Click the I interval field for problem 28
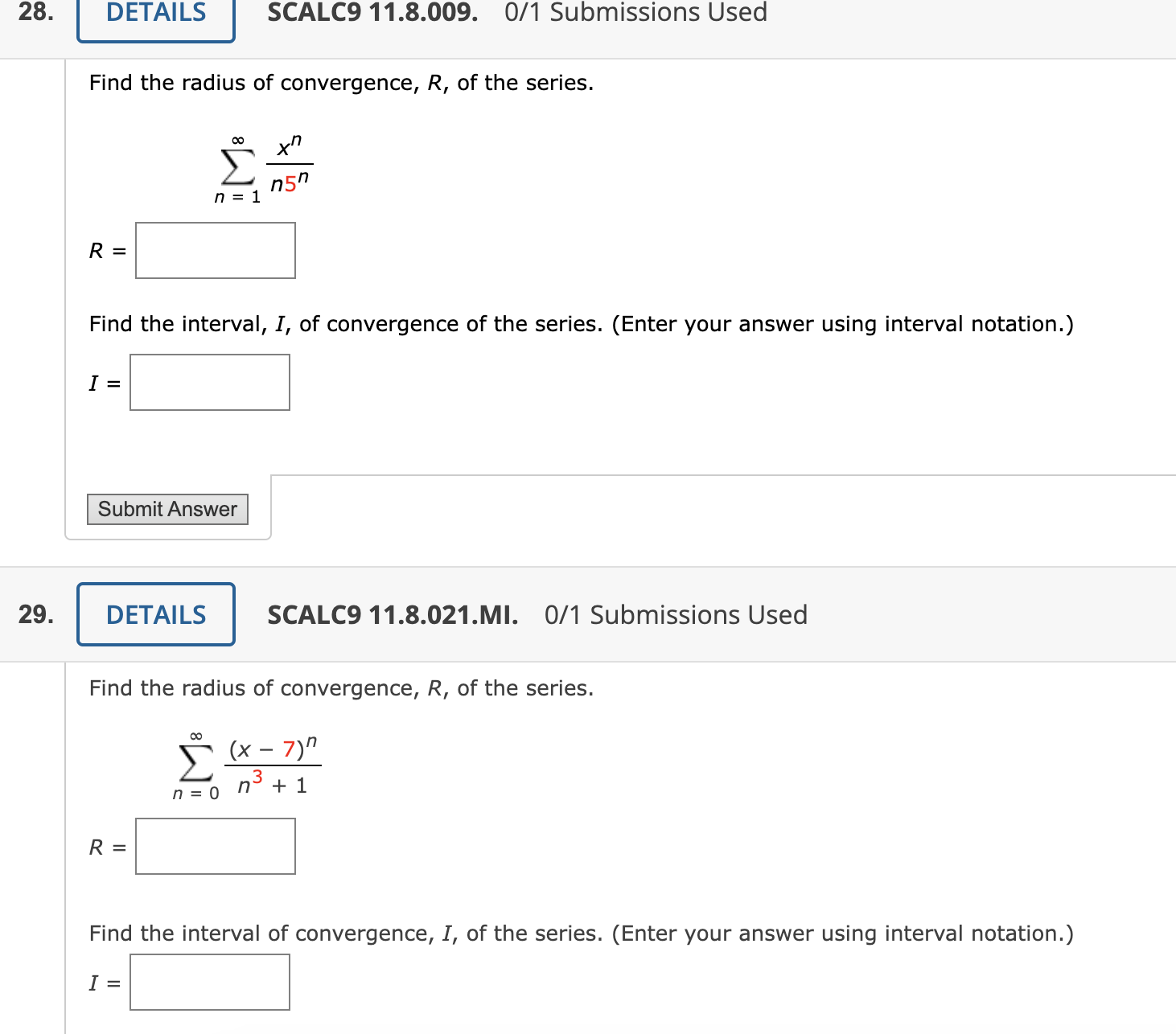 tap(209, 382)
